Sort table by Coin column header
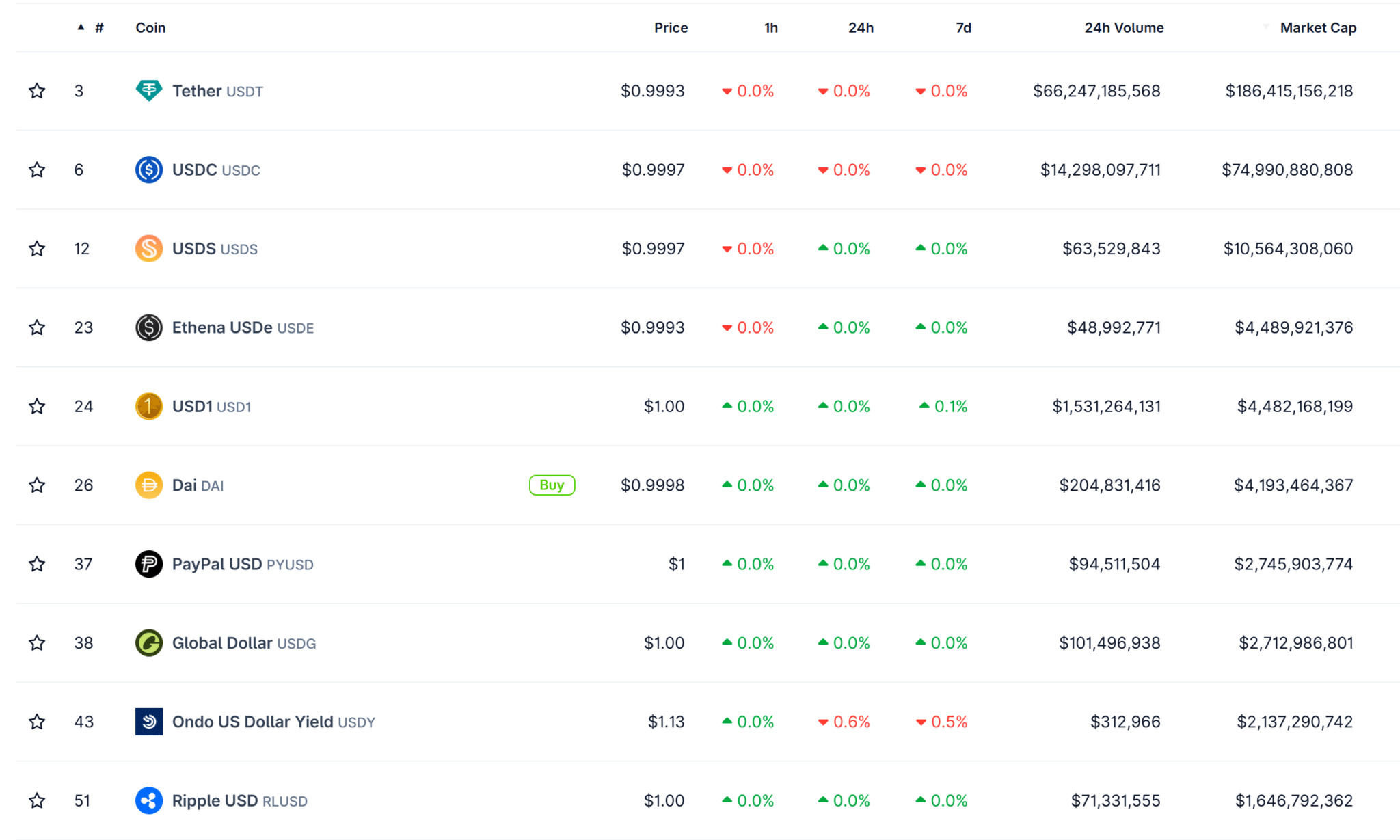Image resolution: width=1400 pixels, height=840 pixels. (x=150, y=27)
